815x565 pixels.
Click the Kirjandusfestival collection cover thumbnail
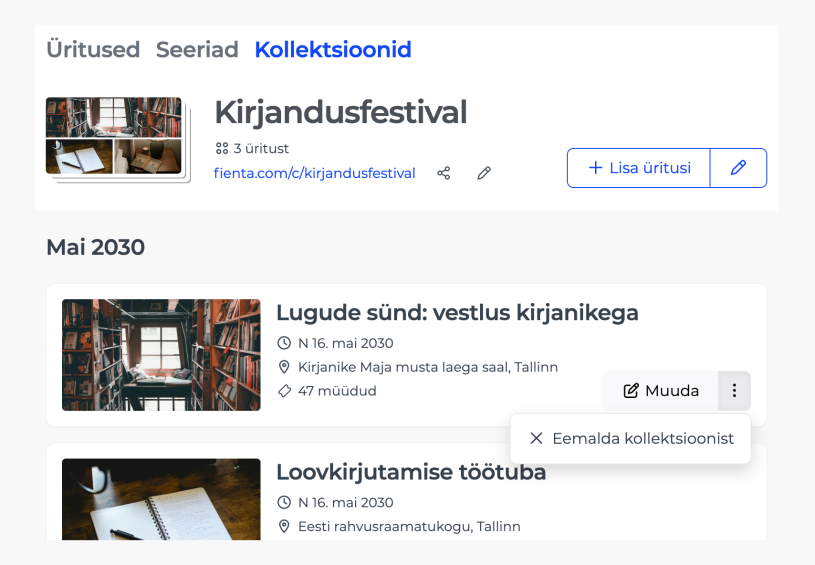click(x=118, y=140)
